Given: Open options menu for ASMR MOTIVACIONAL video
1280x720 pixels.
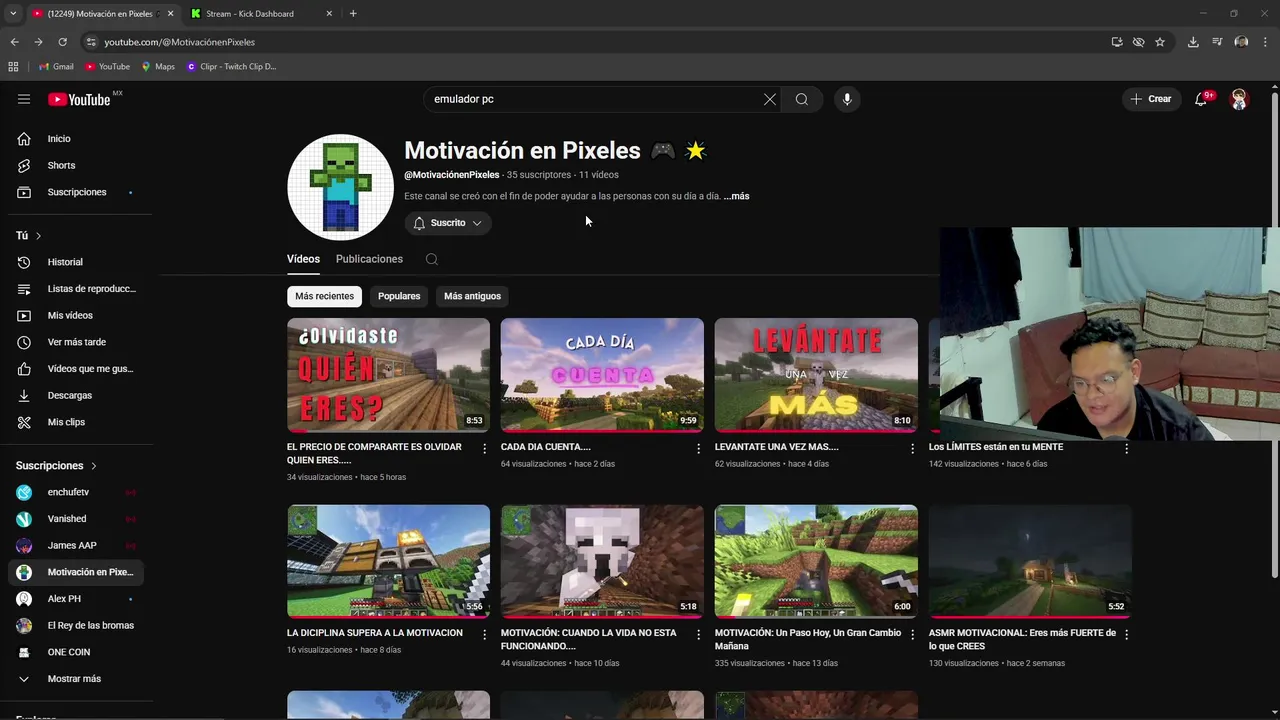Looking at the screenshot, I should (1126, 634).
